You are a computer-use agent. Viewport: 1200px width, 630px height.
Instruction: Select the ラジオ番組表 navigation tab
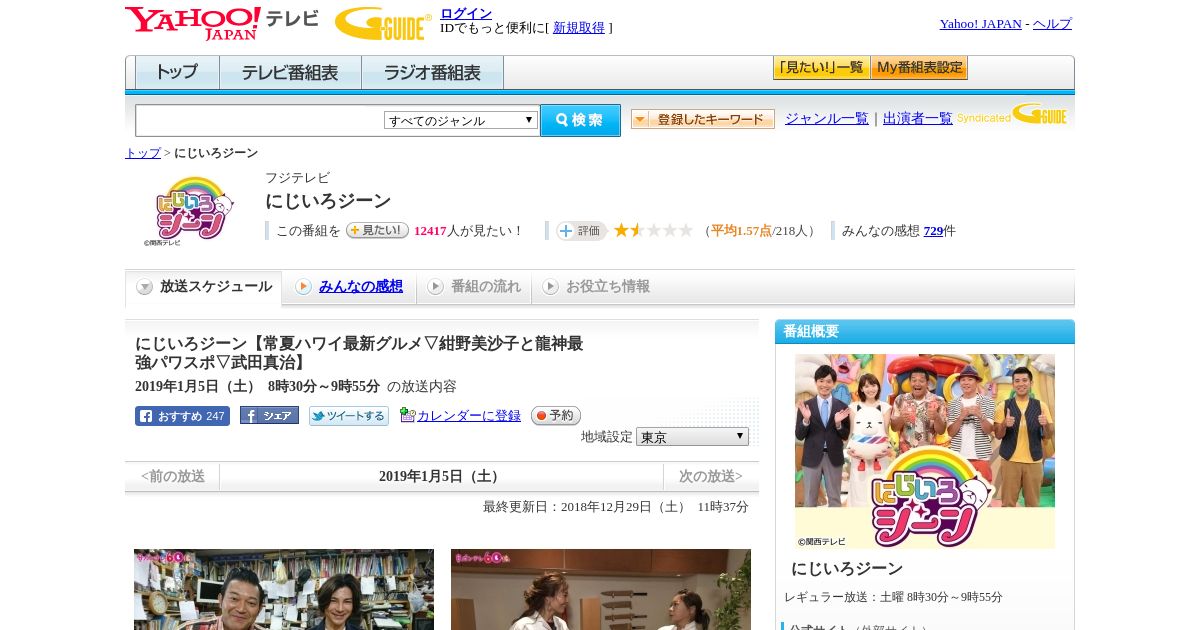point(432,73)
